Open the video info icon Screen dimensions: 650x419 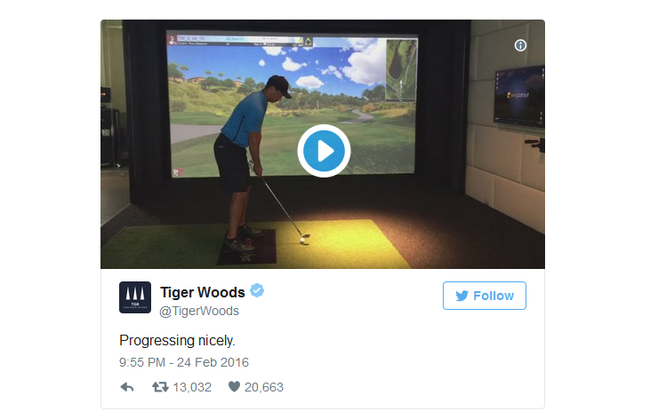(x=520, y=45)
